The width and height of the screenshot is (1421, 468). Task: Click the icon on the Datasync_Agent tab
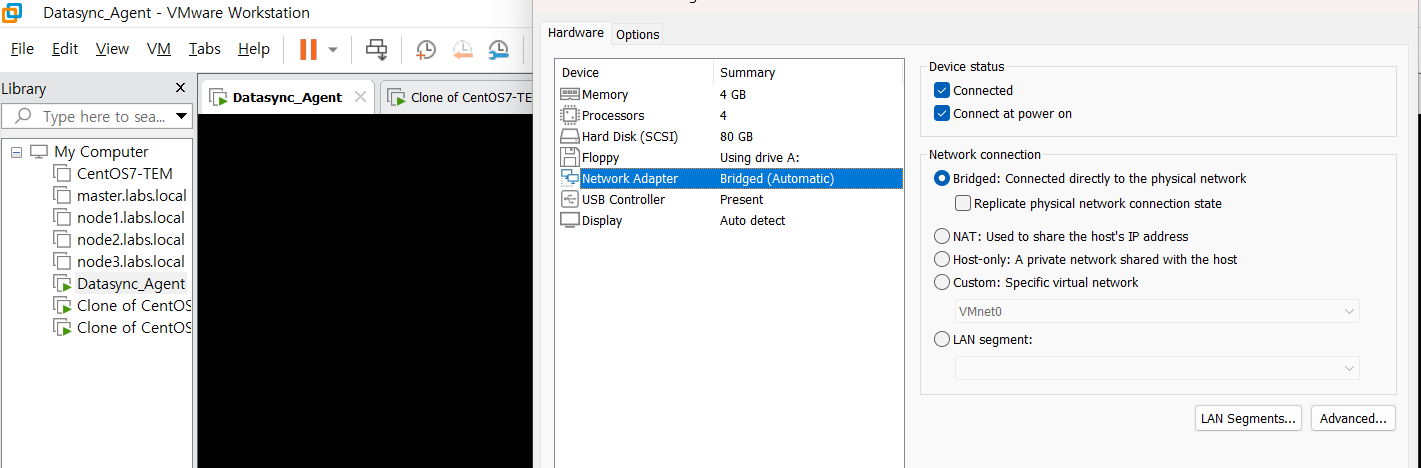(x=218, y=98)
